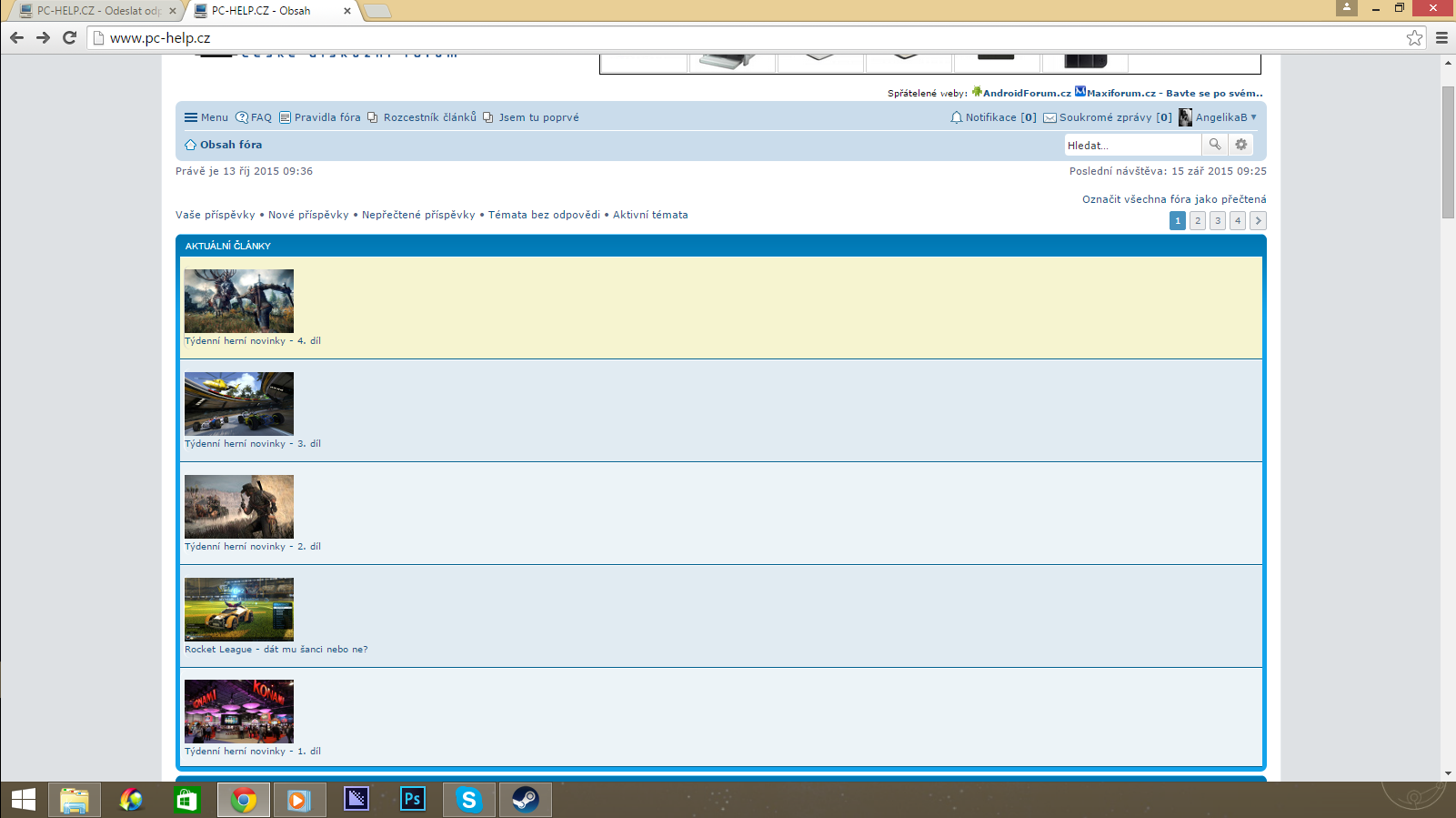Launch Photoshop from the taskbar
This screenshot has height=818, width=1456.
(412, 800)
